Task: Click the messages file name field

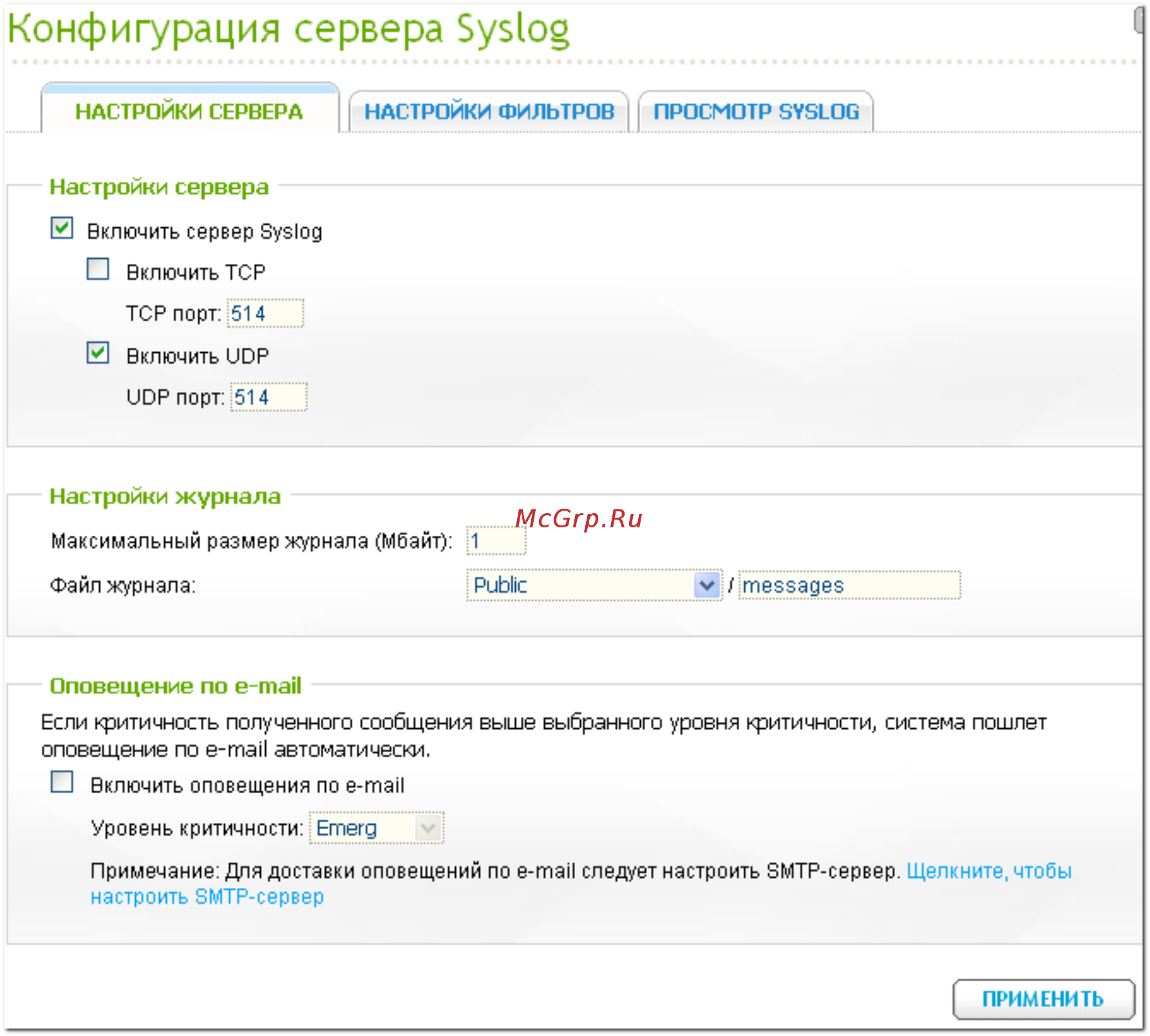Action: coord(849,585)
